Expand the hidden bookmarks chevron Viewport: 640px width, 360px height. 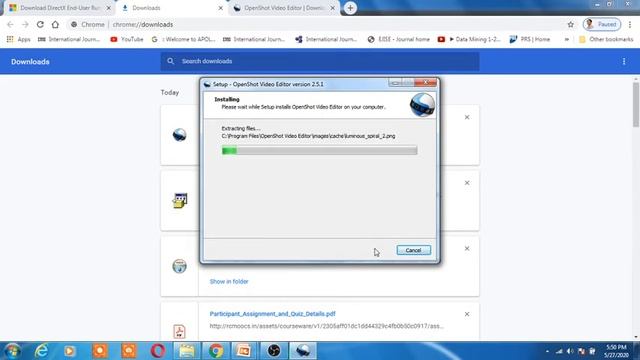[x=567, y=39]
